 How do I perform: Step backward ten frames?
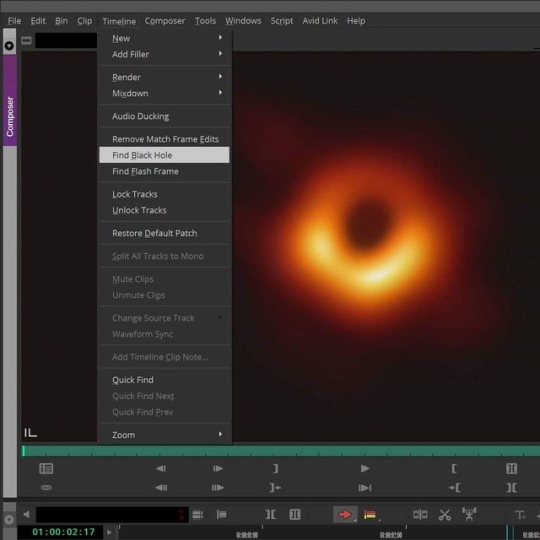161,488
